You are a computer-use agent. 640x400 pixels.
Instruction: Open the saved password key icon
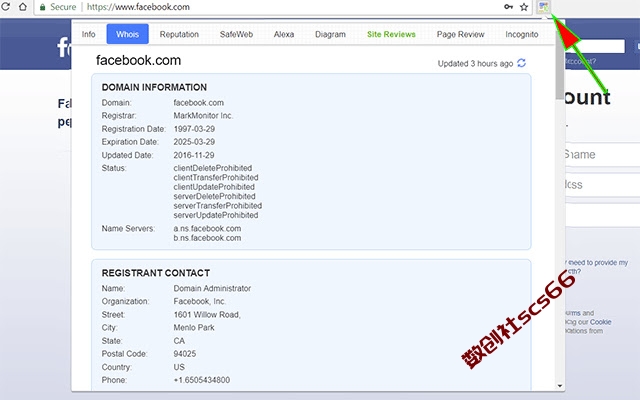click(508, 7)
